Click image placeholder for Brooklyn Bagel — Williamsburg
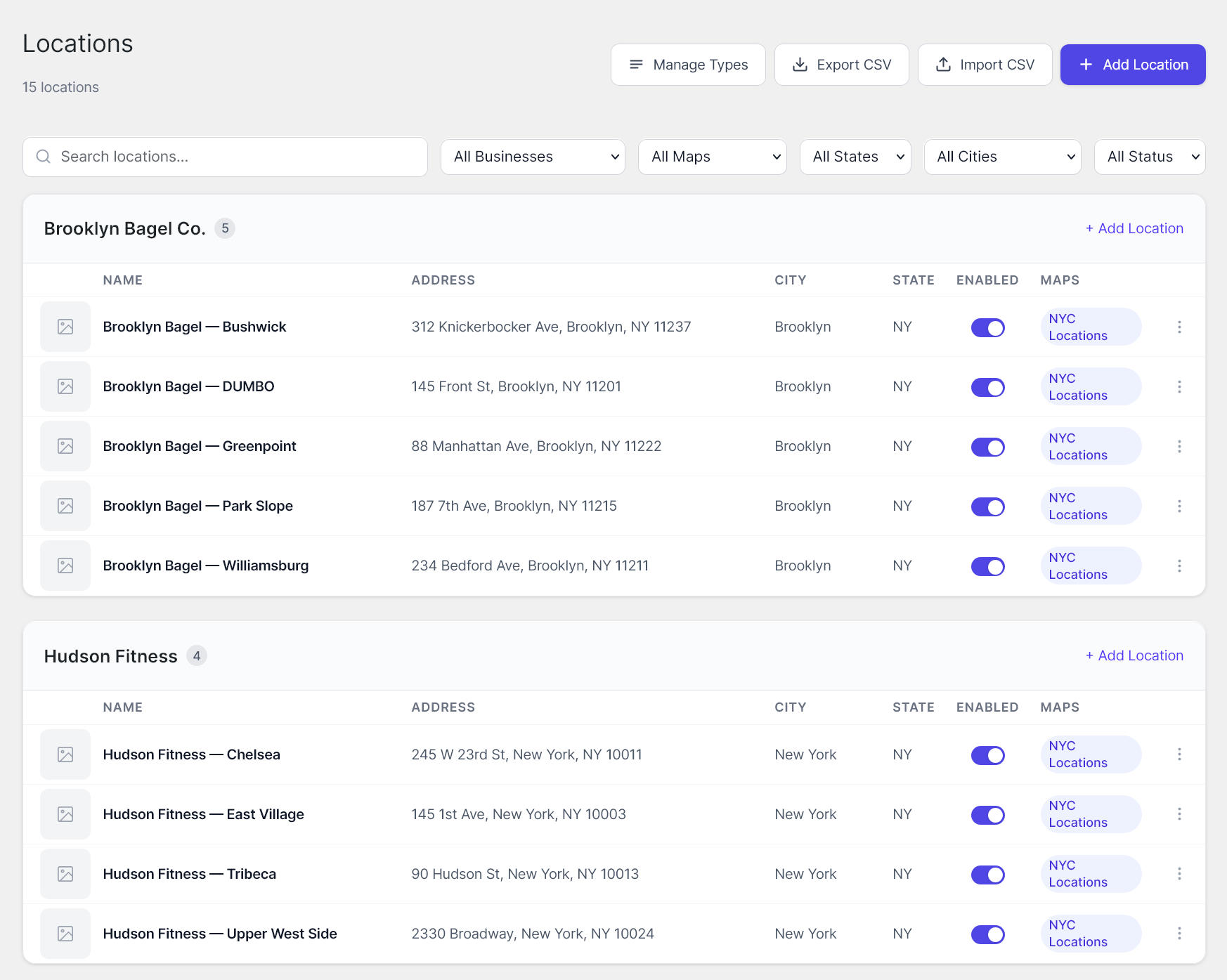1227x980 pixels. point(65,566)
